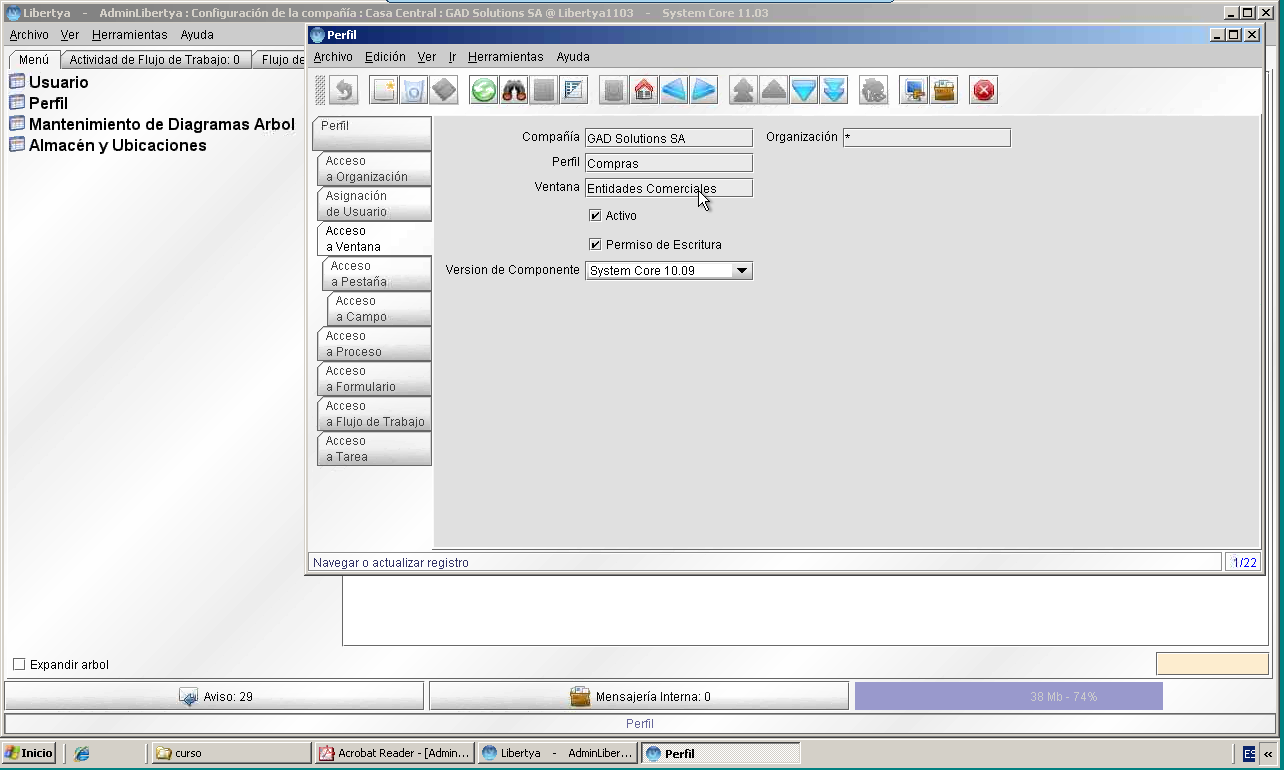The width and height of the screenshot is (1284, 770).
Task: Open Archivo menu in Libertya main window
Action: click(29, 35)
